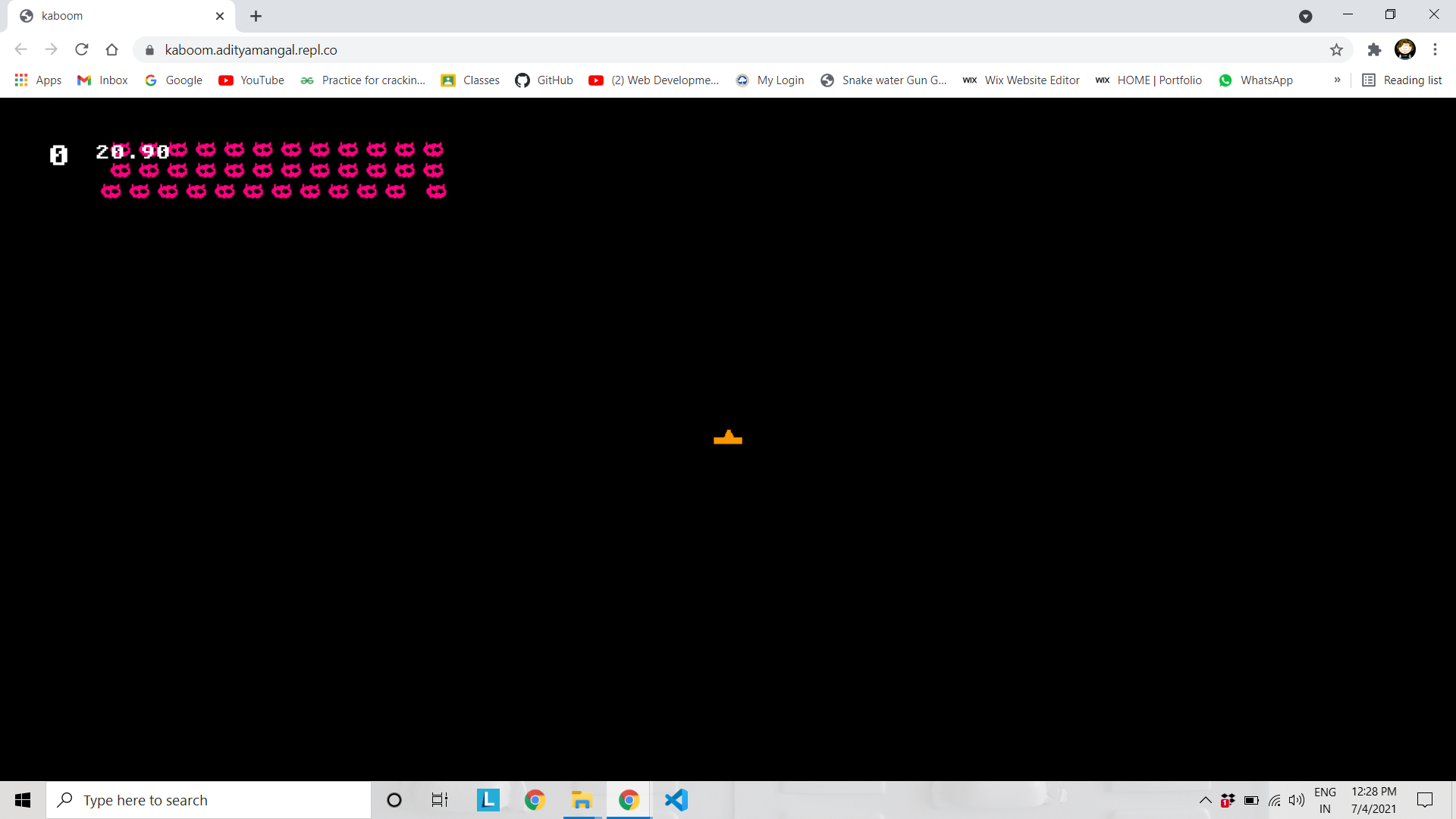
Task: Launch VS Code from the taskbar
Action: 676,800
